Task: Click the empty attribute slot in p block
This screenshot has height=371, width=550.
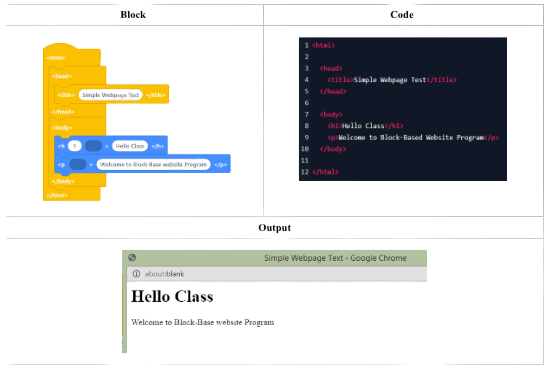Action: [78, 164]
